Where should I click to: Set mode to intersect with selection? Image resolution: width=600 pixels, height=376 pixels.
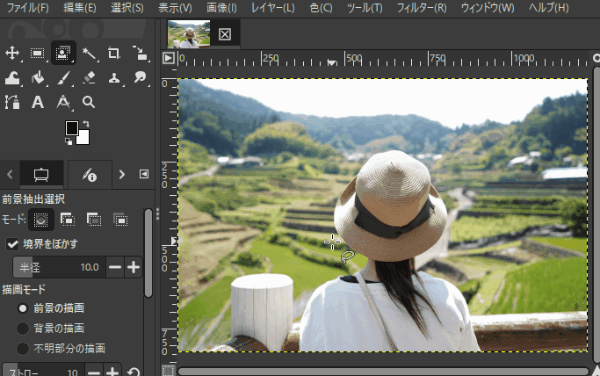click(121, 220)
